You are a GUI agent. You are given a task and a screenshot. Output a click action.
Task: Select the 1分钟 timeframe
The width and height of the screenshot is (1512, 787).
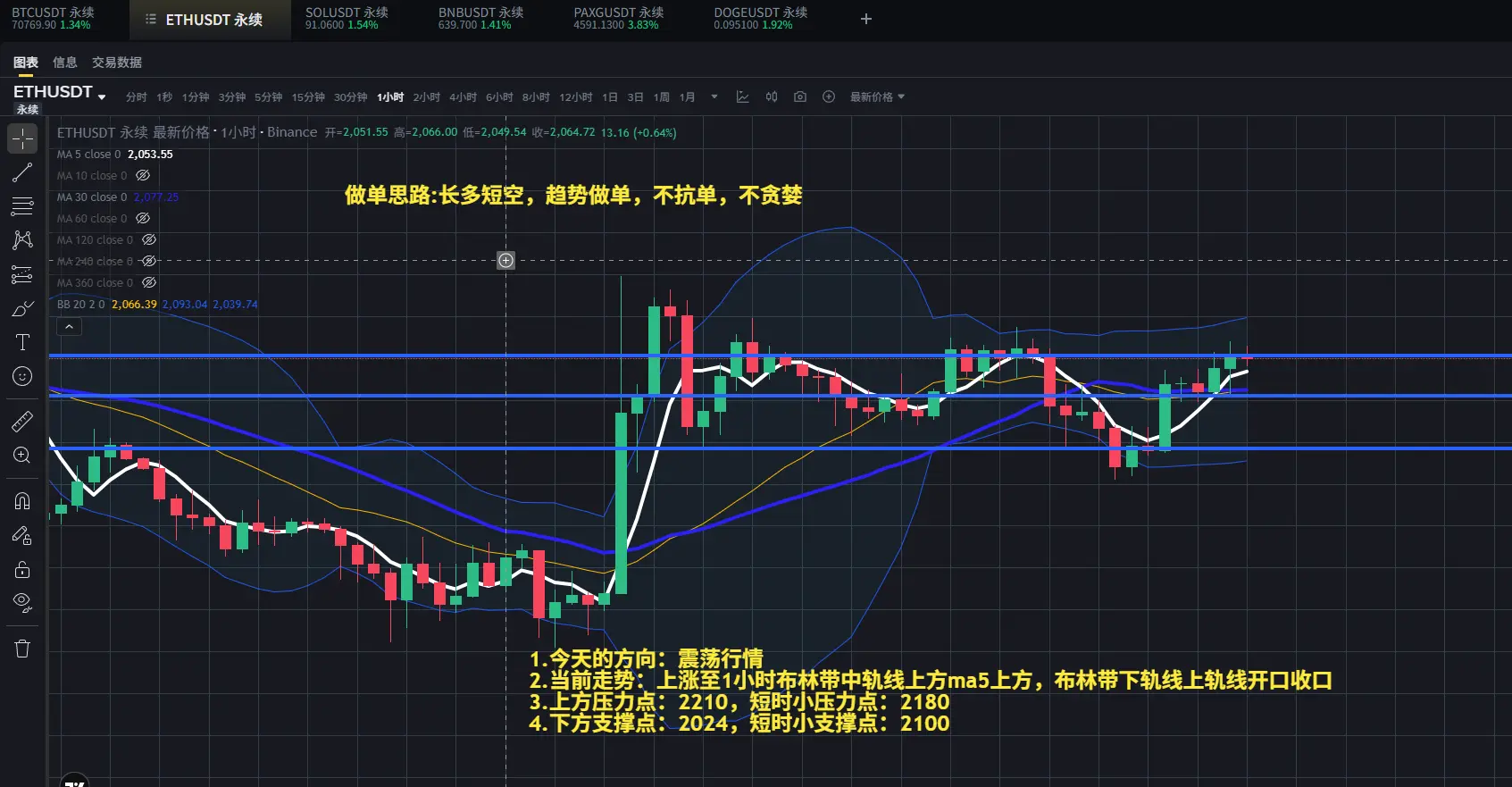pyautogui.click(x=196, y=96)
